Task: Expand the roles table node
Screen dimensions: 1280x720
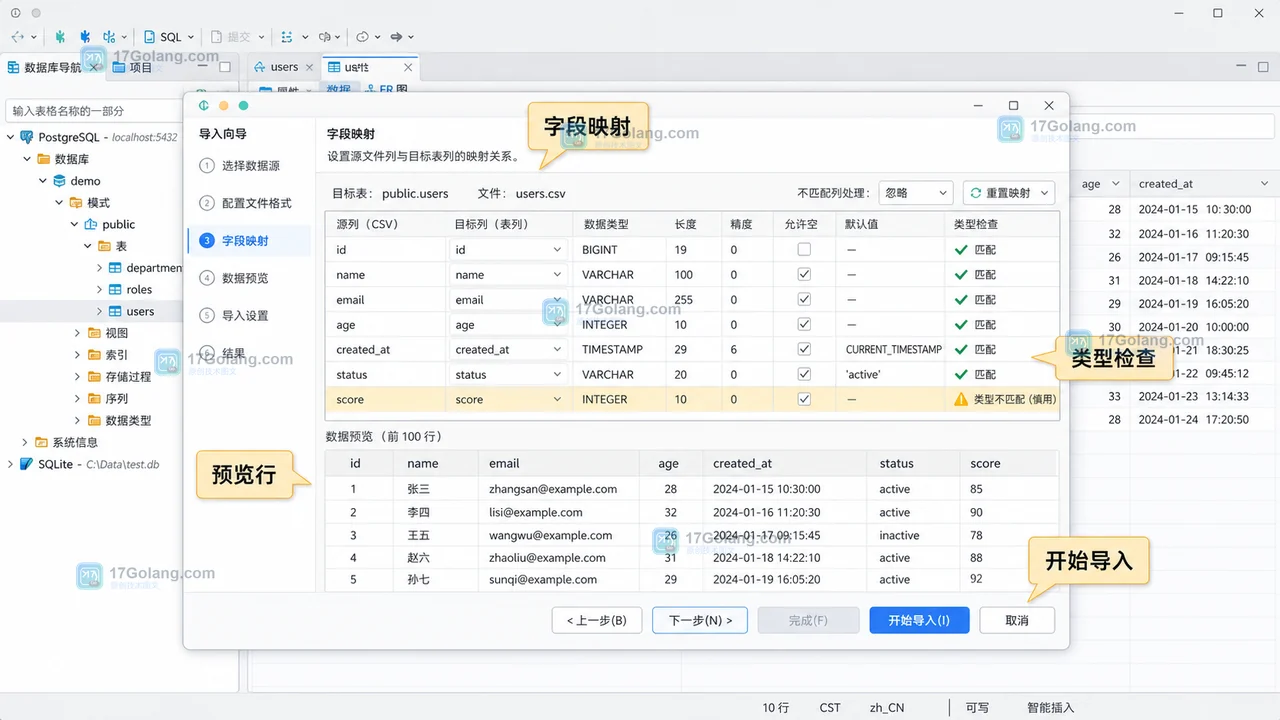Action: 100,289
